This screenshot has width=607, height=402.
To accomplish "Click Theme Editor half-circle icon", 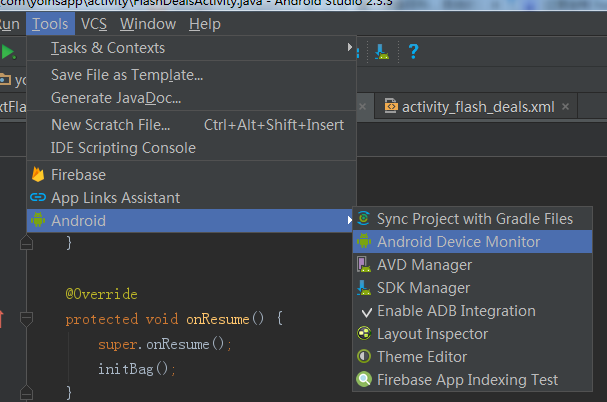I will click(x=364, y=356).
